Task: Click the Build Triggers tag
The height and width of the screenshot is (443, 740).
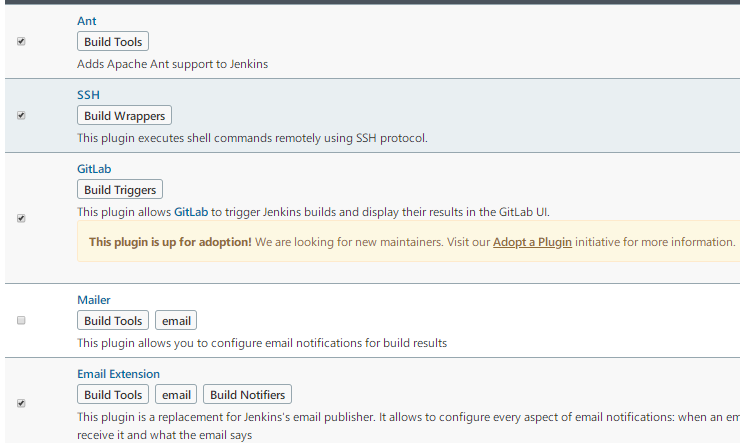Action: pyautogui.click(x=120, y=190)
